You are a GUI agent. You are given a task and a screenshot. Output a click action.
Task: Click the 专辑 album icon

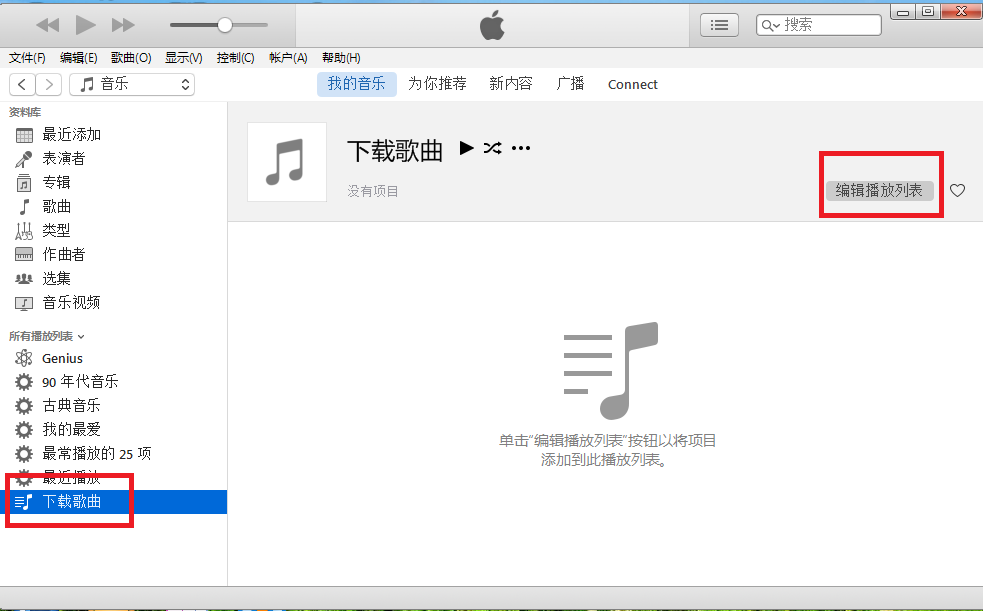coord(24,183)
